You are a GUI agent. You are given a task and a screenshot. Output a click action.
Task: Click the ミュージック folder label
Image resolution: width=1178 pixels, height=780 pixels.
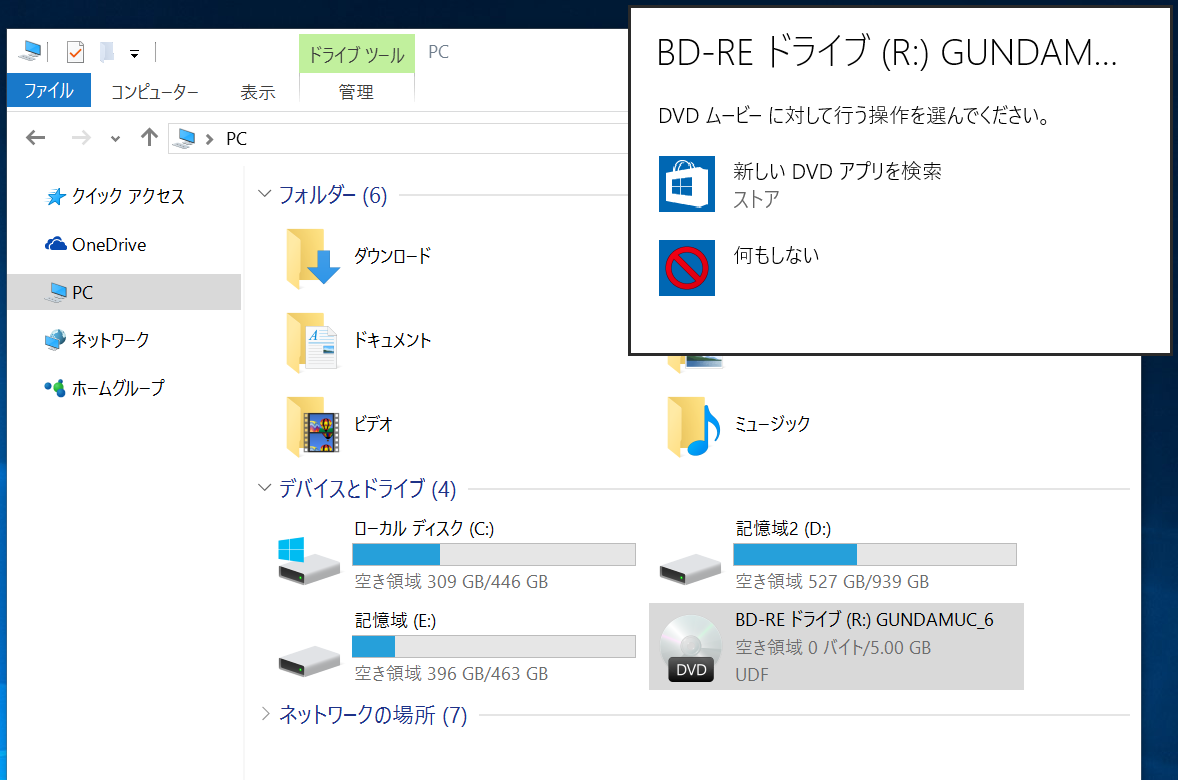pos(772,424)
